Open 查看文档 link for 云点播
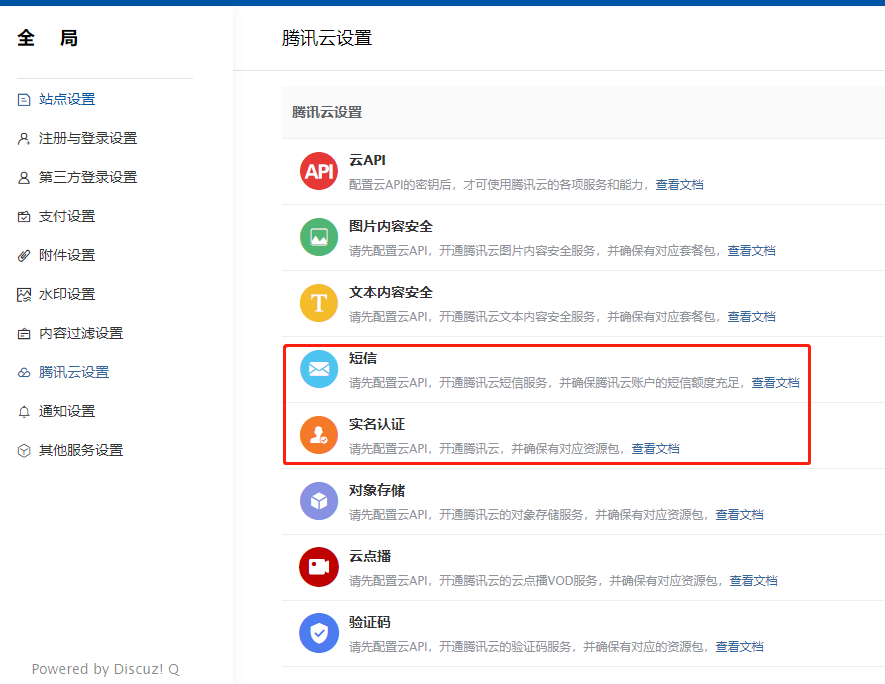Viewport: 885px width, 684px height. (753, 580)
